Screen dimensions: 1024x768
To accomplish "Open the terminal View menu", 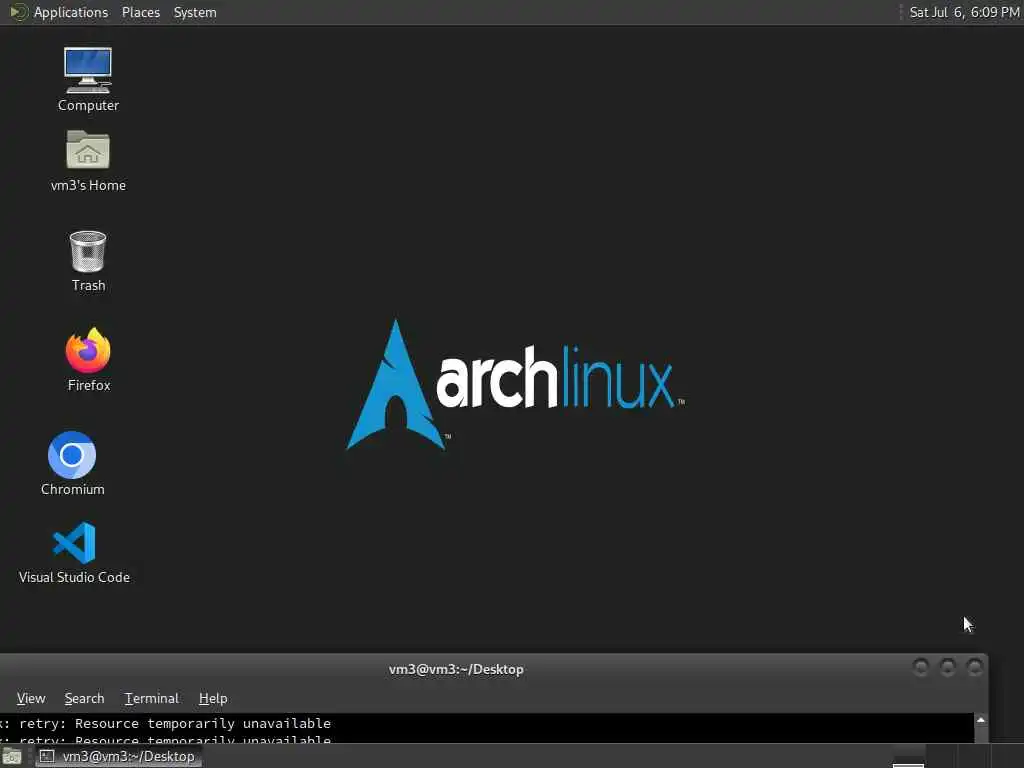I will 31,698.
